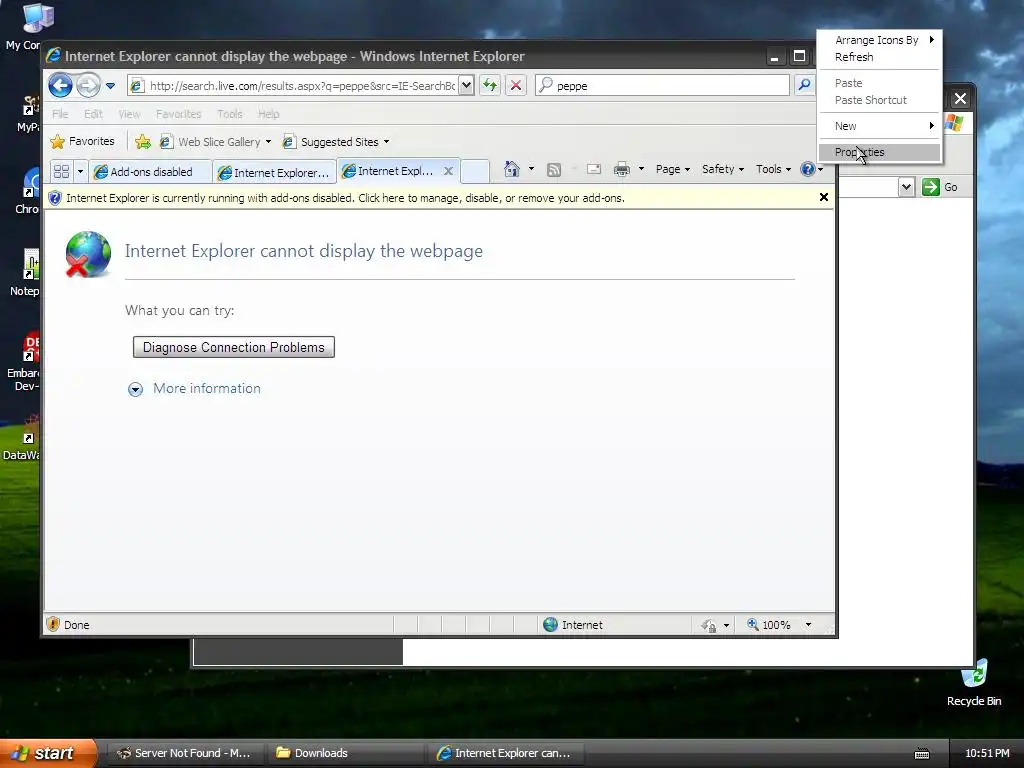Open the recent pages dropdown arrow
This screenshot has width=1024, height=768.
tap(110, 86)
